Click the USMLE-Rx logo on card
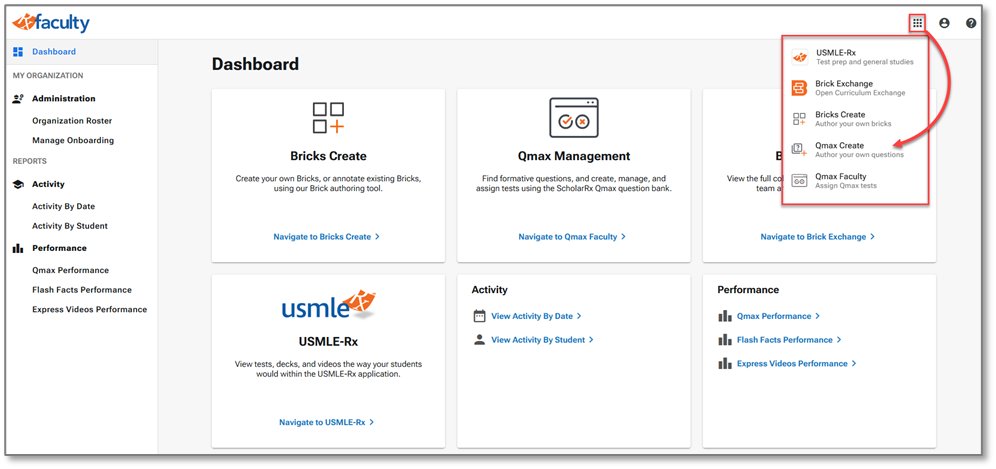 click(x=328, y=304)
